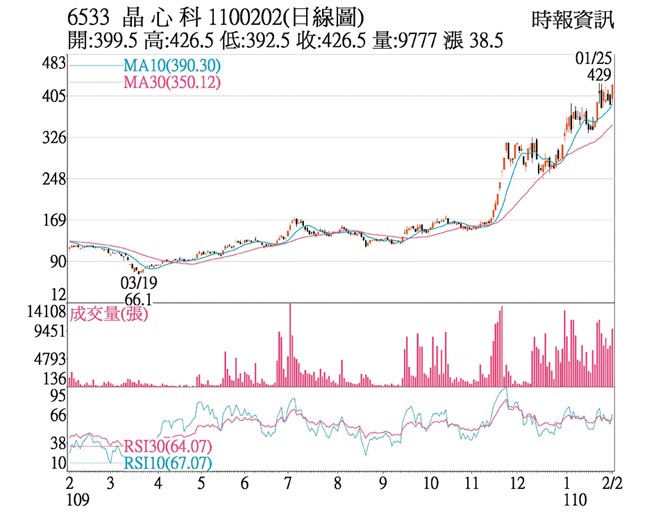Click the month 7 label on x-axis
The height and width of the screenshot is (525, 656).
coord(289,482)
